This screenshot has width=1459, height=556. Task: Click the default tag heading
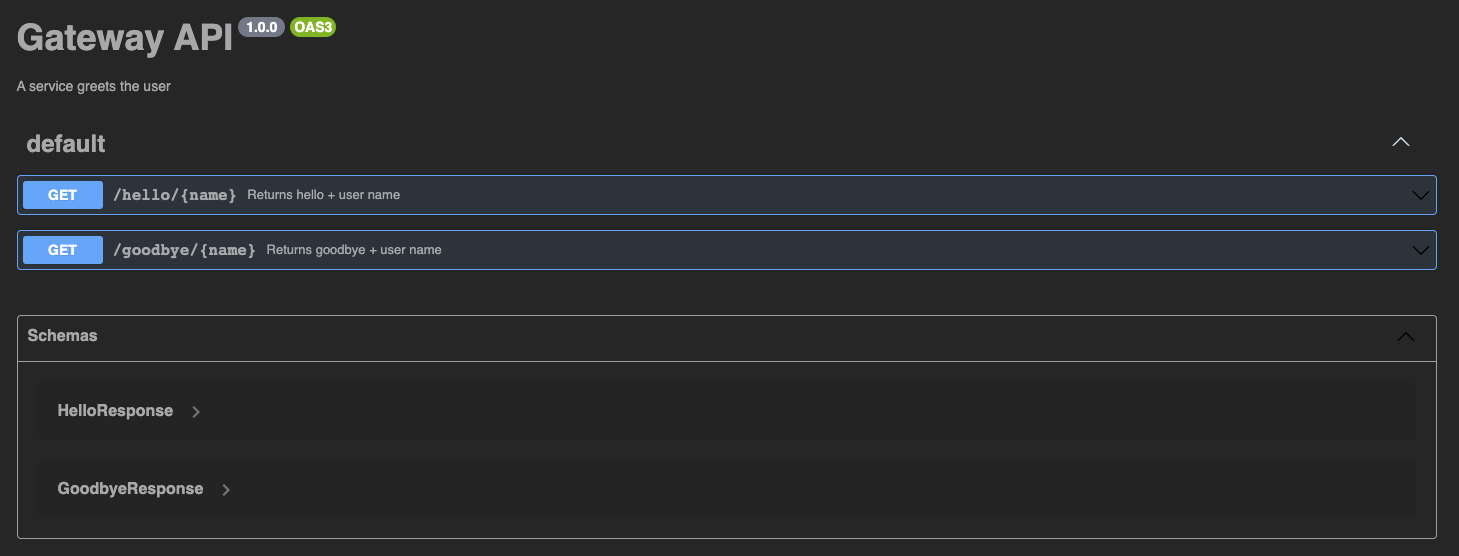66,144
